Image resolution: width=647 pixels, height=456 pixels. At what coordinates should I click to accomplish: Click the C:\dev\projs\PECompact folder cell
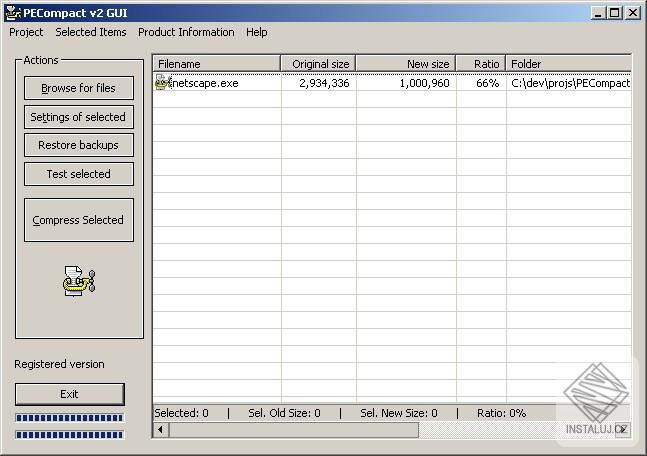point(571,83)
